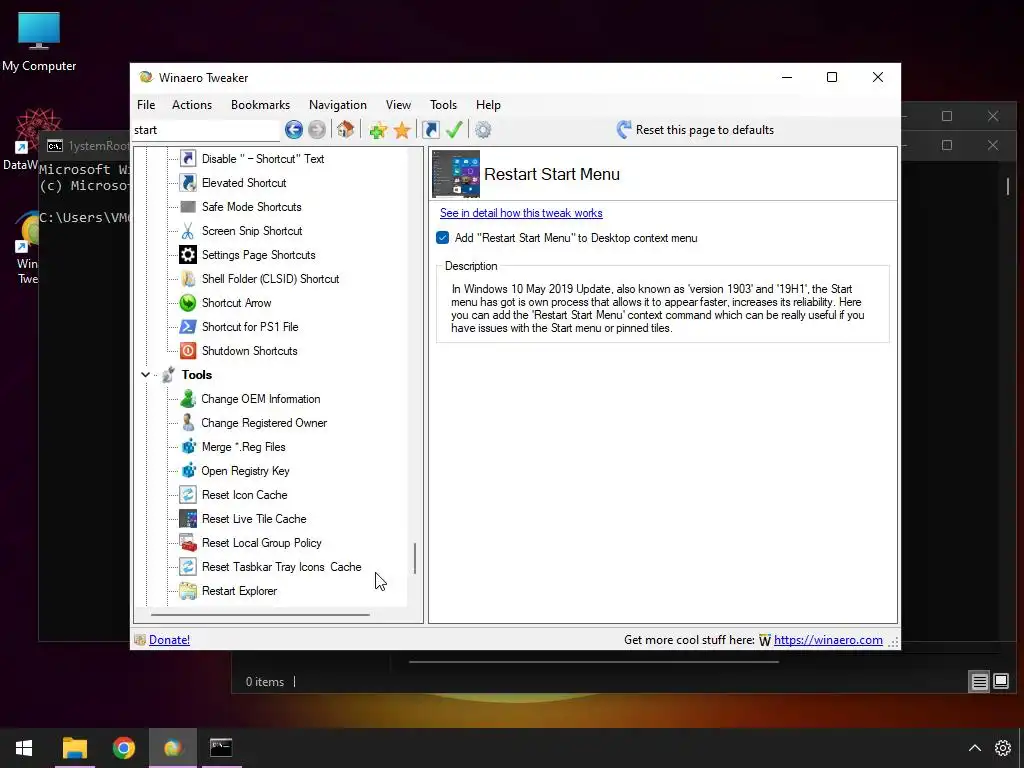
Task: Click the Settings Page Shortcuts gear icon
Action: point(188,255)
